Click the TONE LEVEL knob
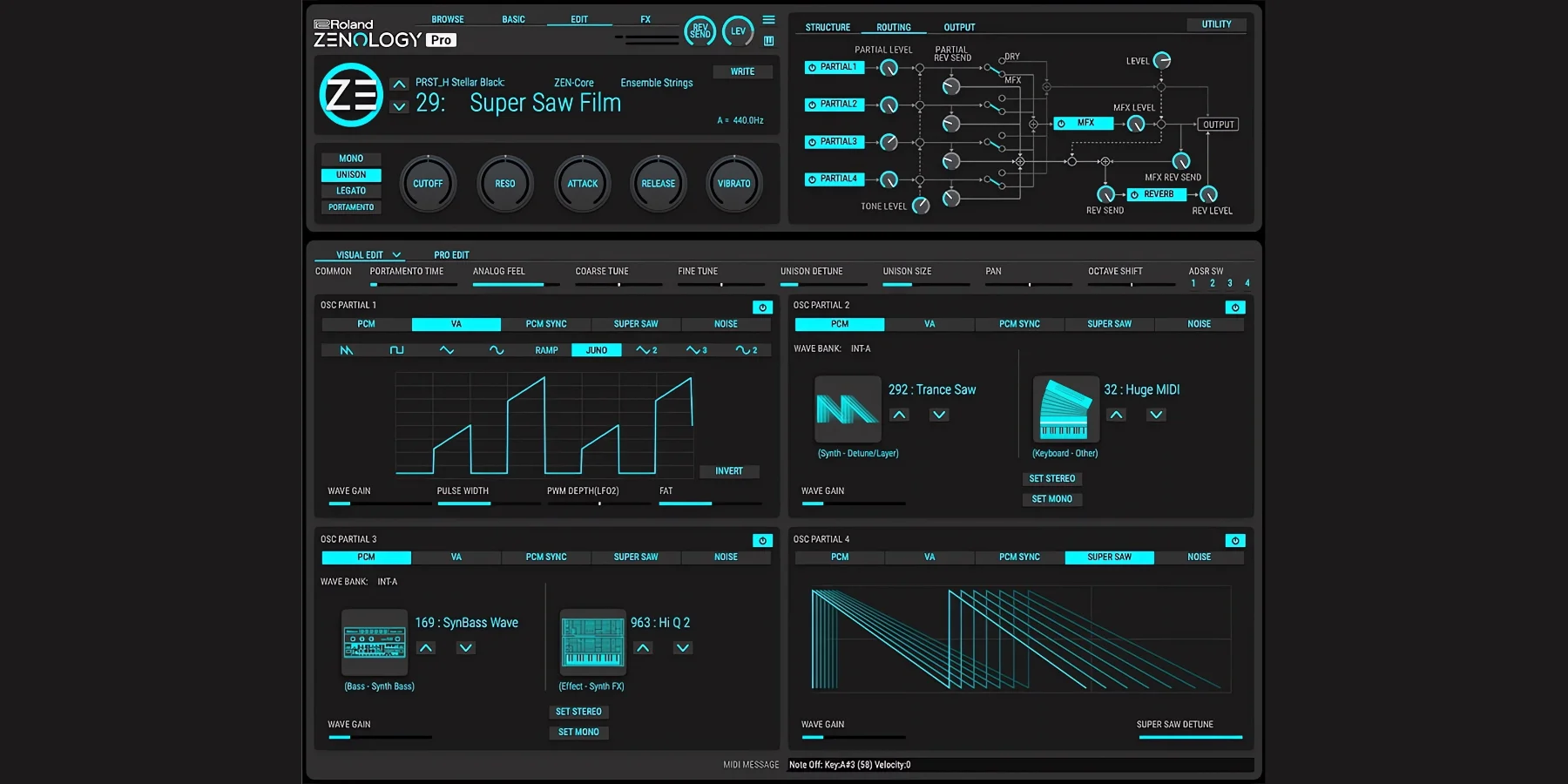Image resolution: width=1568 pixels, height=784 pixels. tap(921, 206)
